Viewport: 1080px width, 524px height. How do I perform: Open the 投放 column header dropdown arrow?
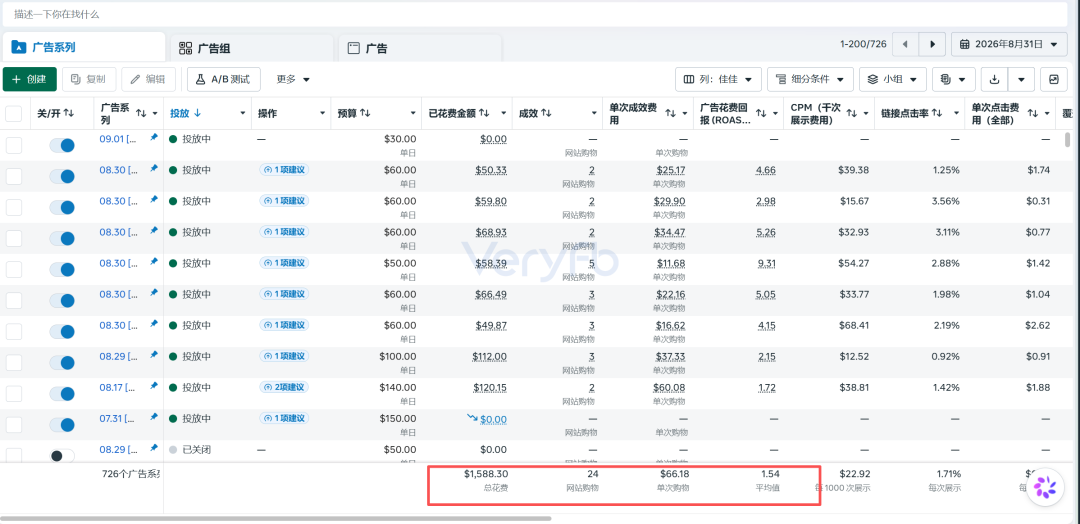click(x=242, y=114)
